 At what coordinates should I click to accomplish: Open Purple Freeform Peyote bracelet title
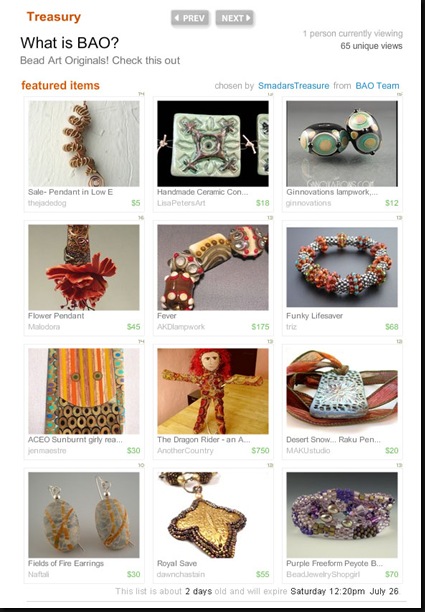[334, 563]
